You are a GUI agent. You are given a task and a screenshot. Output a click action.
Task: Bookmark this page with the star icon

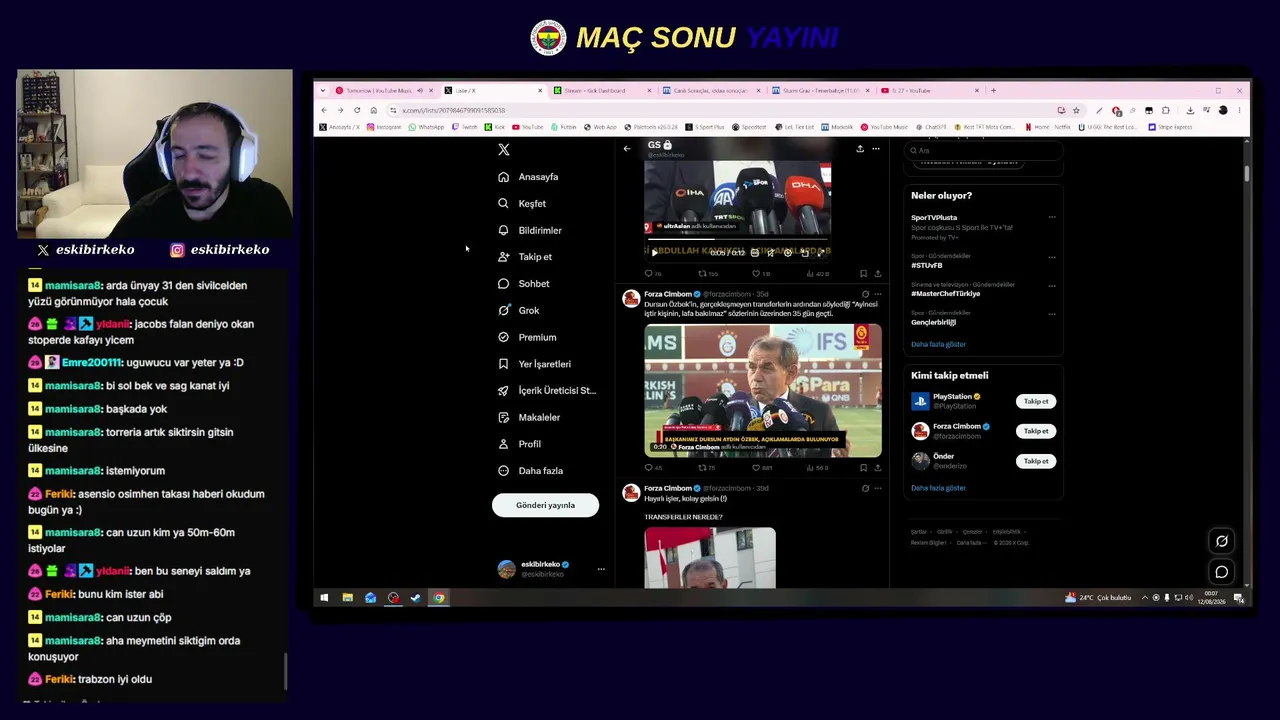pos(1076,110)
